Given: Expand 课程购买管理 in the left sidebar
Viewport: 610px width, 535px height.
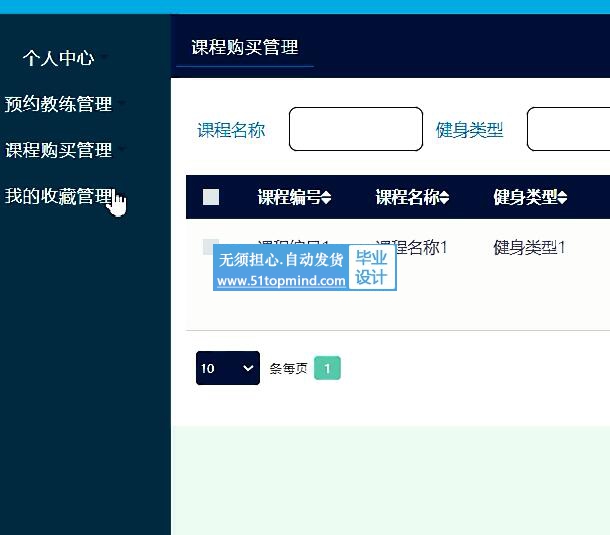Looking at the screenshot, I should click(x=59, y=150).
